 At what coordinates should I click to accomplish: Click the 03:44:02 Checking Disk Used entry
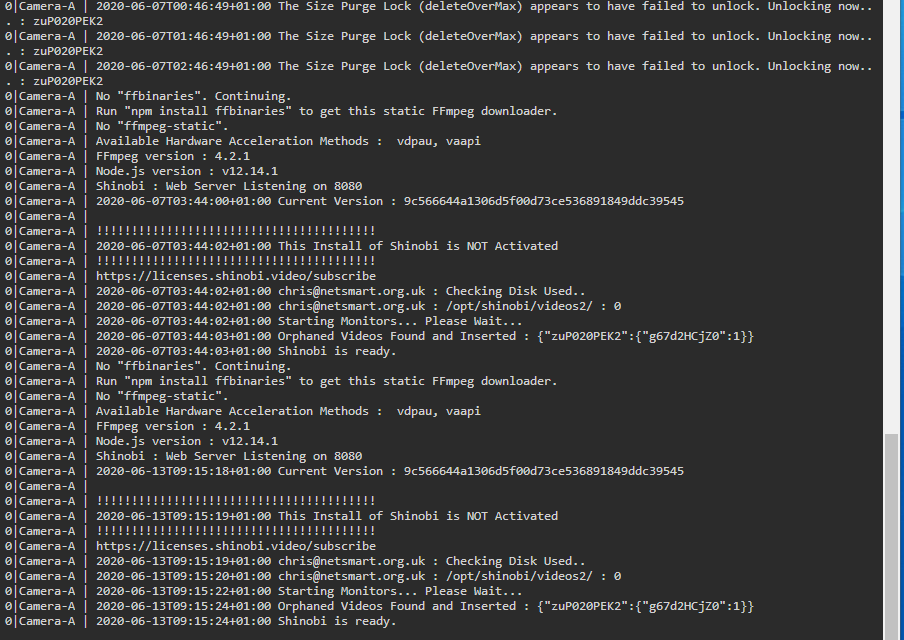pos(341,291)
